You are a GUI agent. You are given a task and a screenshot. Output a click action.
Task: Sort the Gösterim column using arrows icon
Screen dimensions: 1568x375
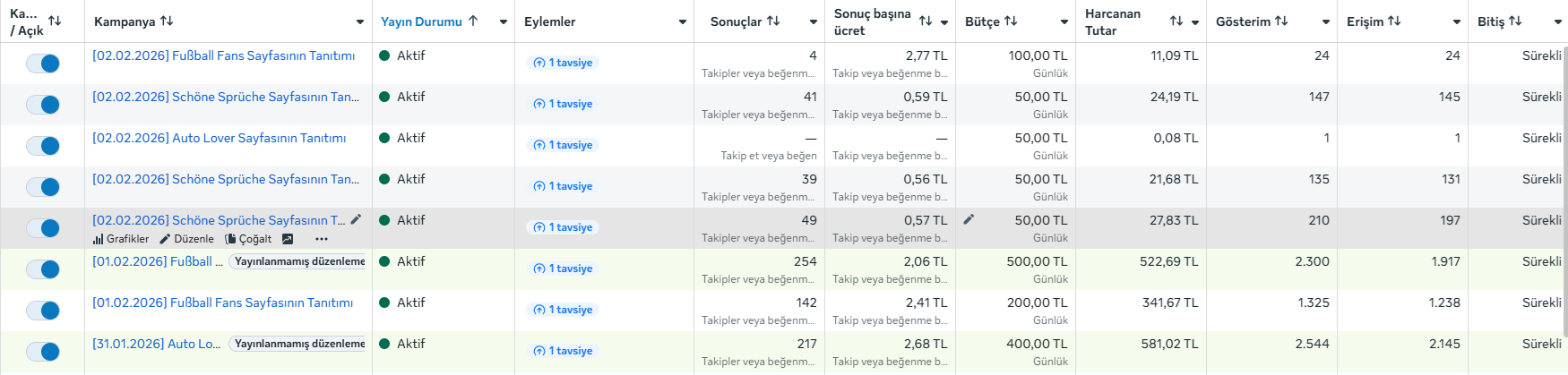pos(1281,21)
